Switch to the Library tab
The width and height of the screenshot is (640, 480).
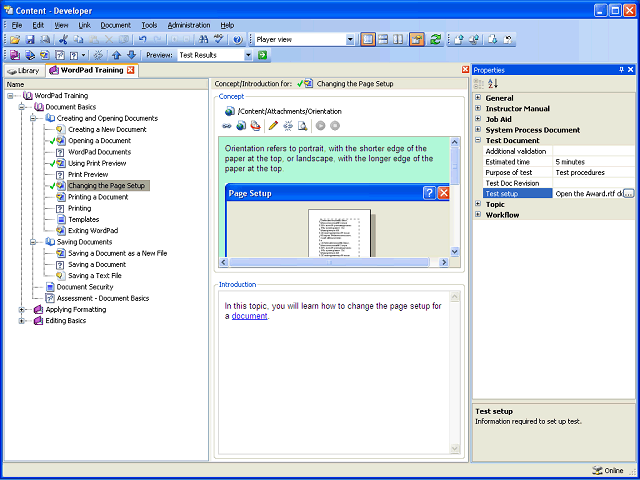pos(24,71)
